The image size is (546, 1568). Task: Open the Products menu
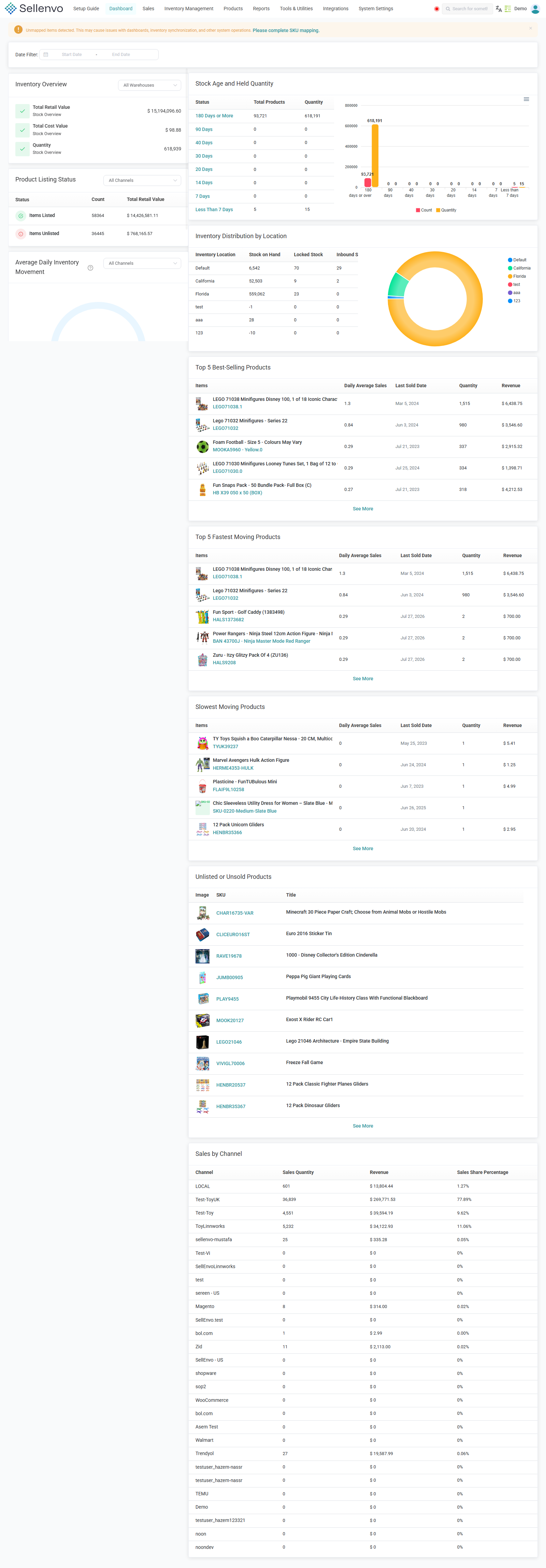click(232, 9)
